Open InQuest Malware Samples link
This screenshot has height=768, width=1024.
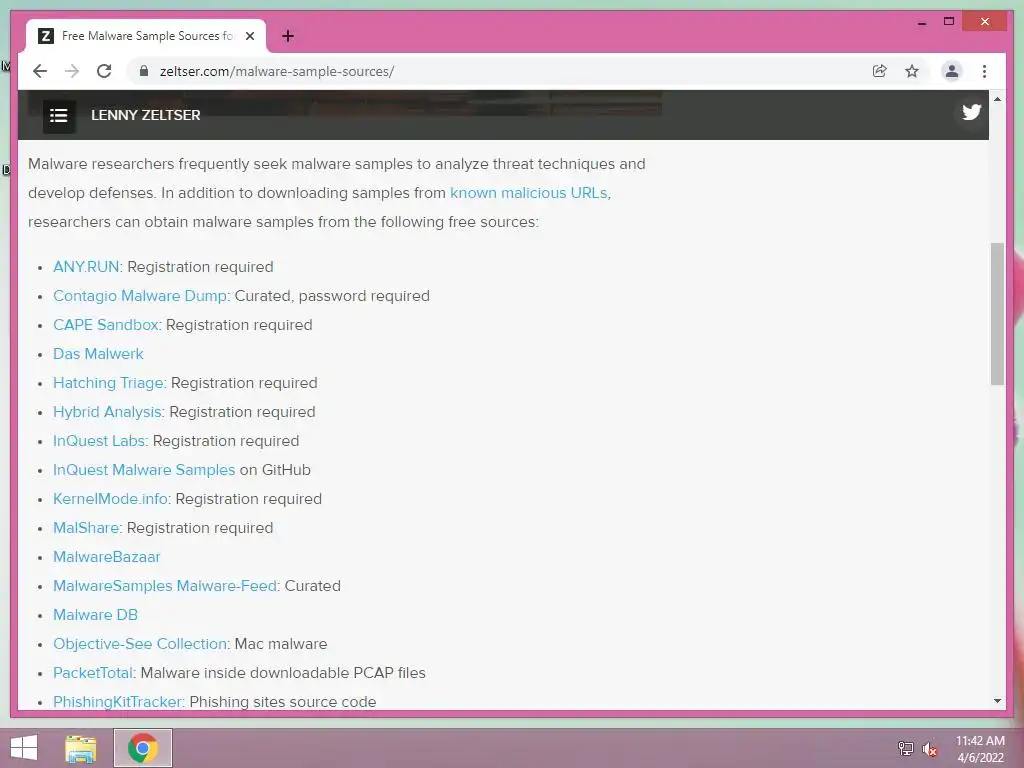pyautogui.click(x=144, y=470)
